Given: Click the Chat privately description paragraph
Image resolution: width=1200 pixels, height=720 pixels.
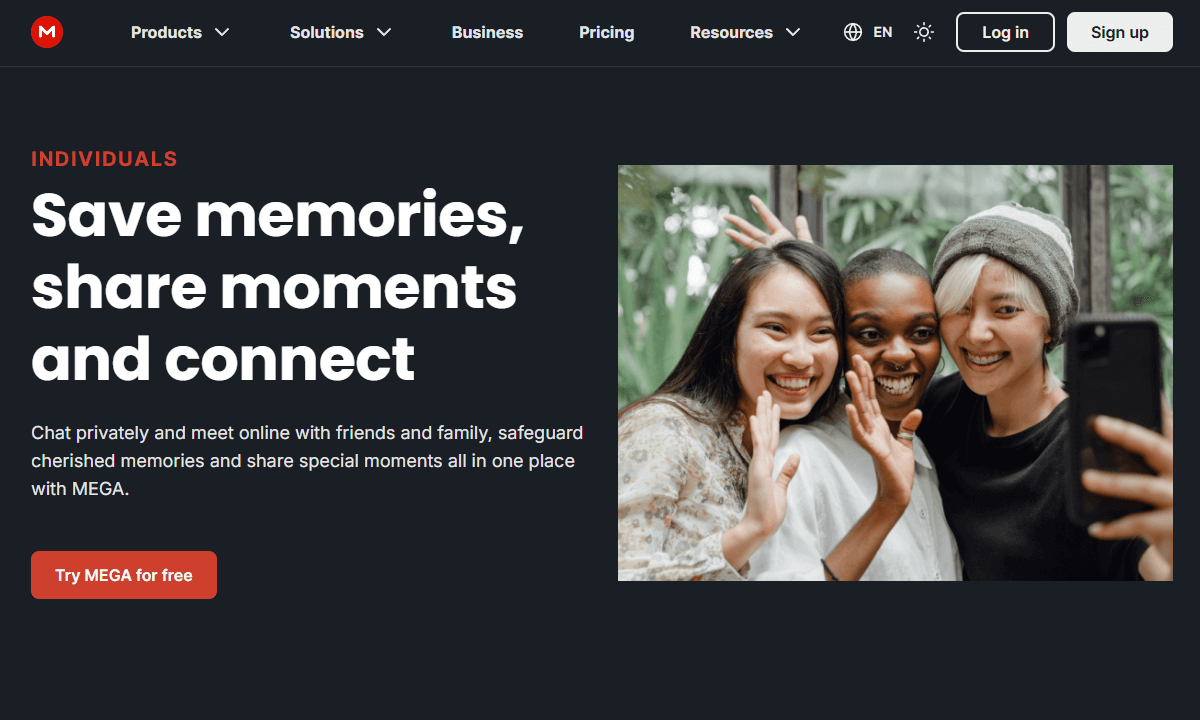Looking at the screenshot, I should tap(307, 461).
